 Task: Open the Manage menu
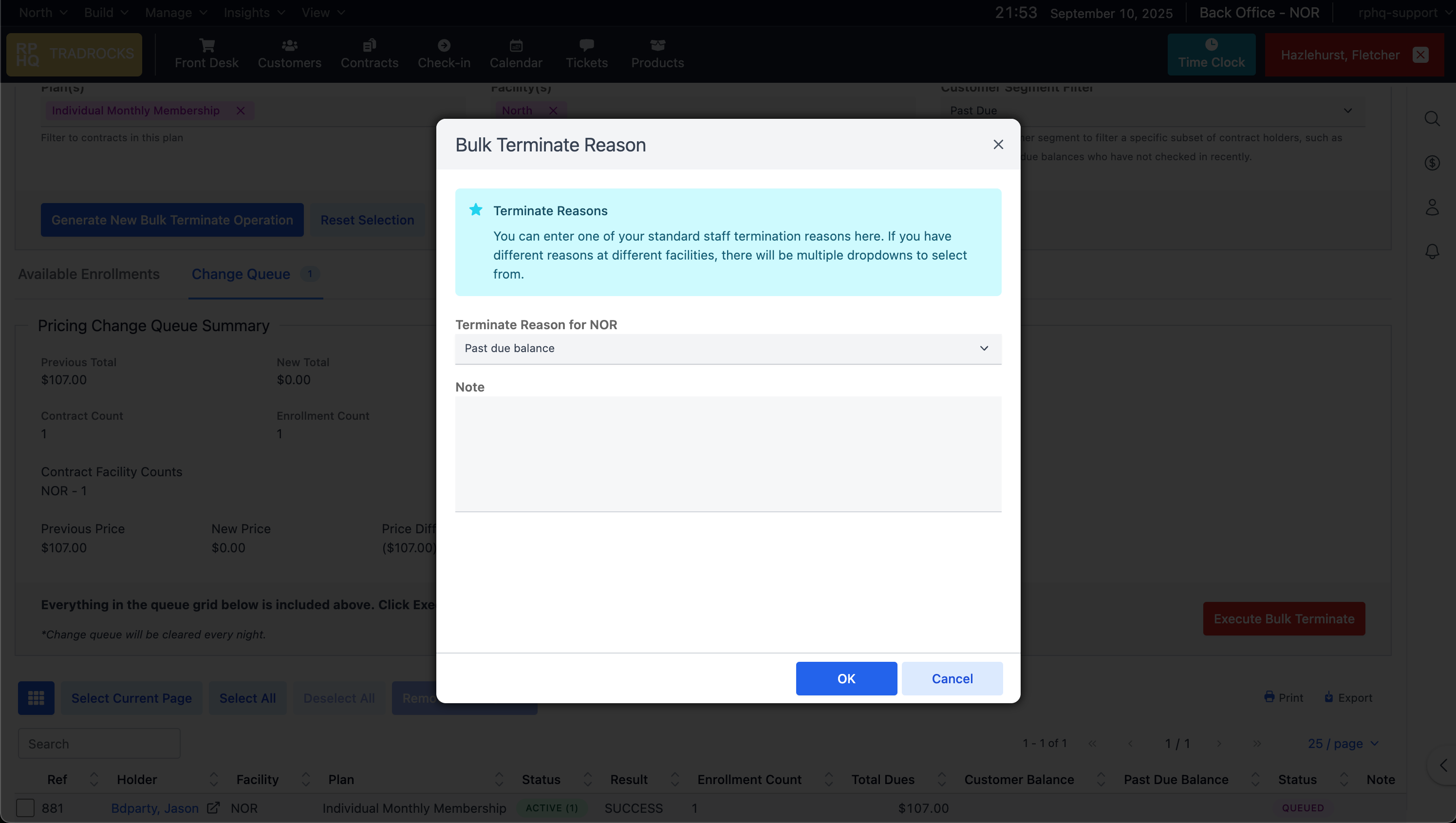[x=176, y=13]
